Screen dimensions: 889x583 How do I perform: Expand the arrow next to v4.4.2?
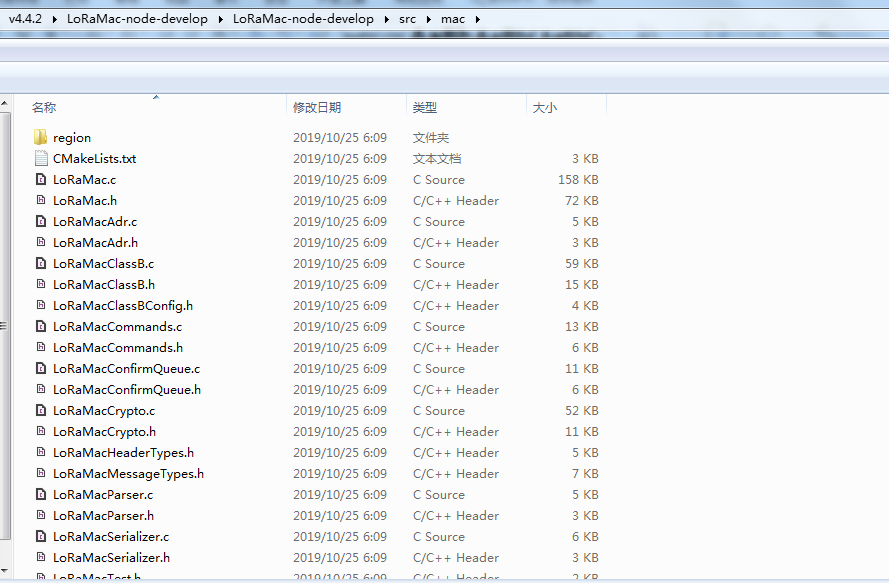(55, 18)
